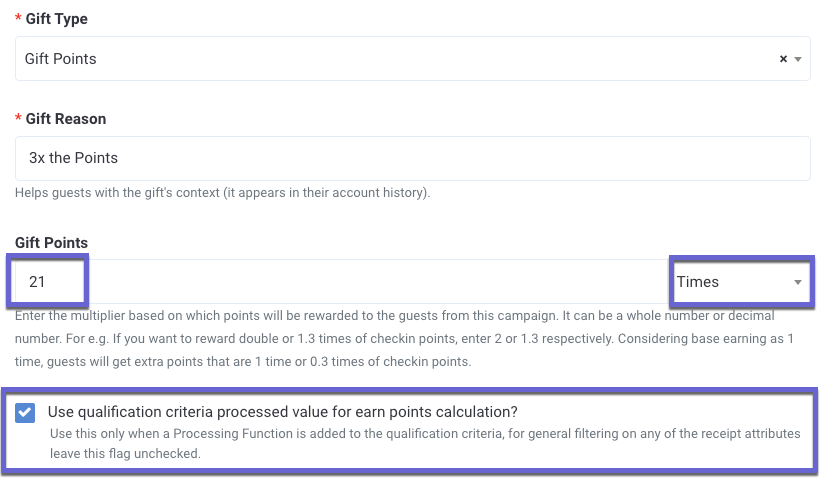Click the Gift Type field label

pos(57,19)
